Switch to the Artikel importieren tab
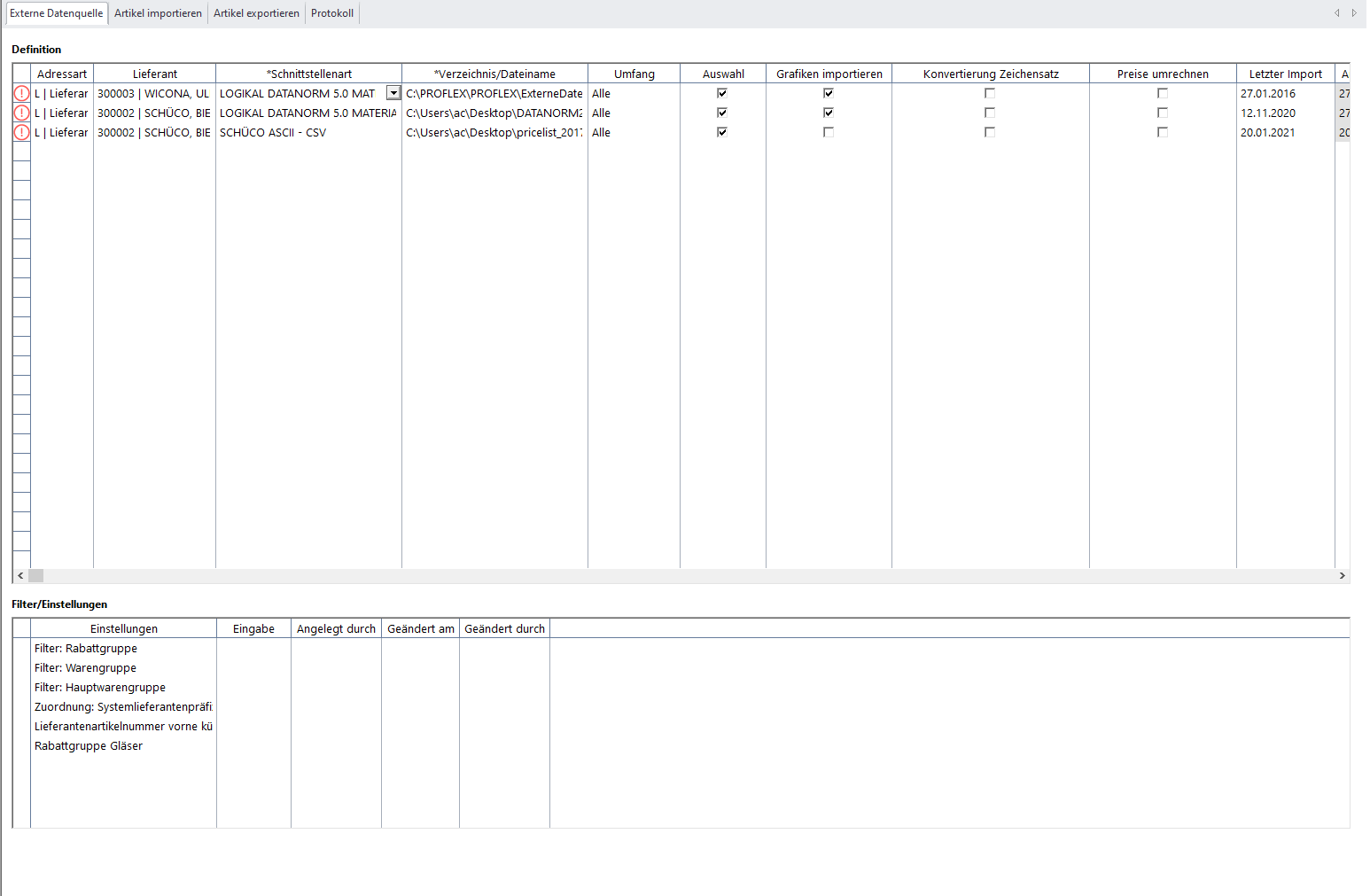 158,13
